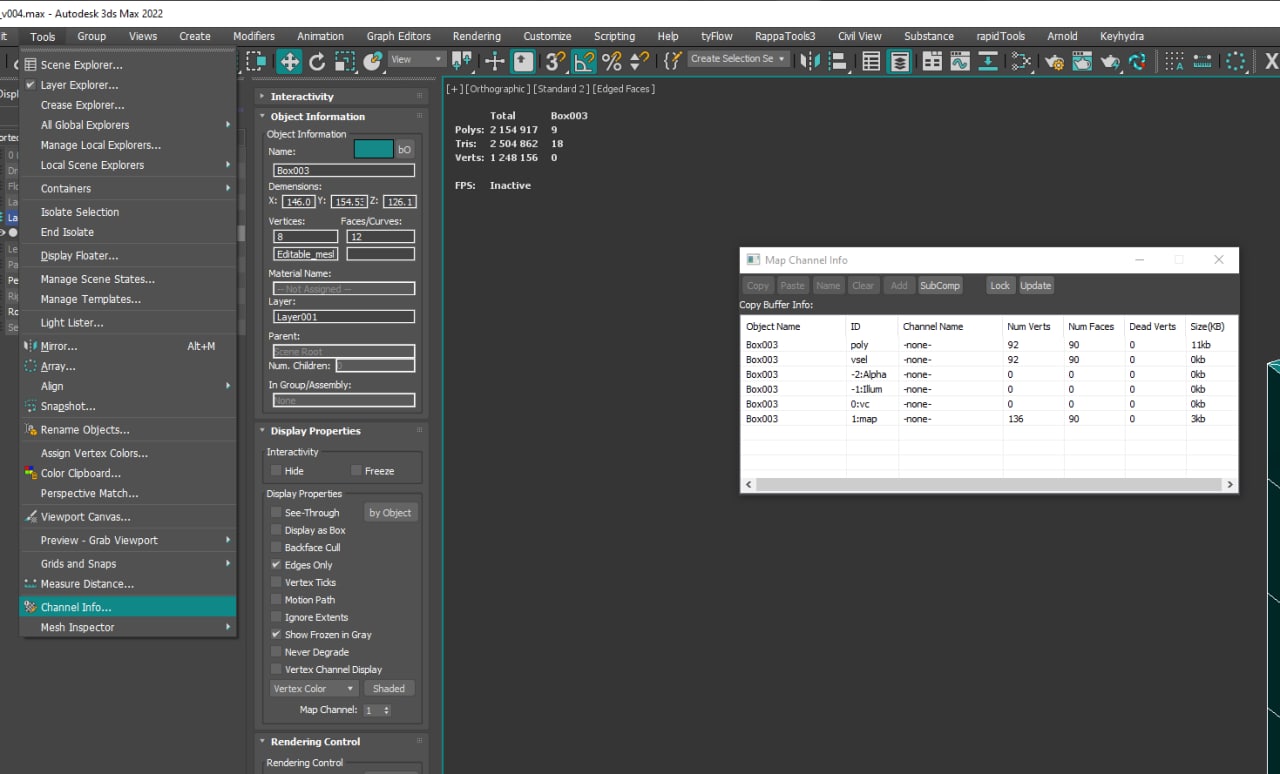Viewport: 1280px width, 774px height.
Task: Open the Rendering menu
Action: pos(477,36)
